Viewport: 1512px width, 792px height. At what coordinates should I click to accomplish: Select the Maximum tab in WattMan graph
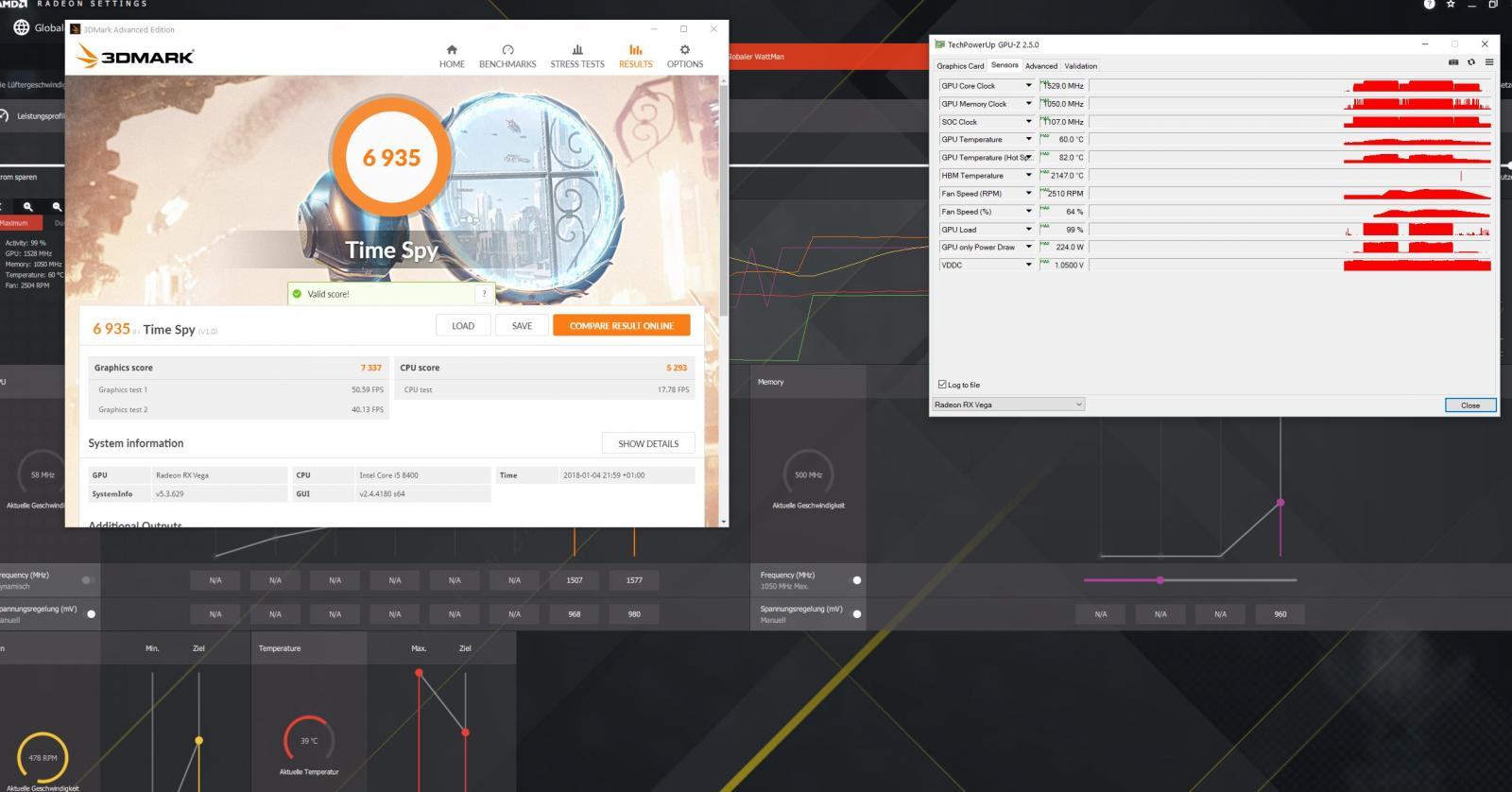tap(21, 223)
